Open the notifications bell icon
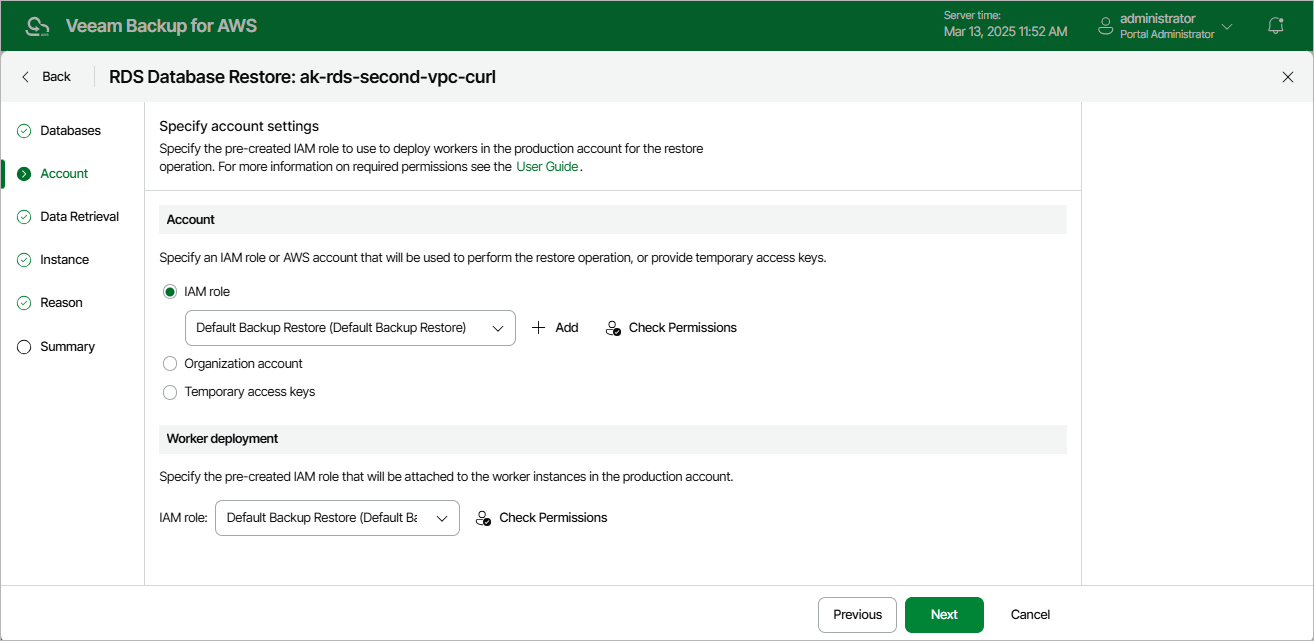Viewport: 1314px width, 641px height. coord(1276,26)
